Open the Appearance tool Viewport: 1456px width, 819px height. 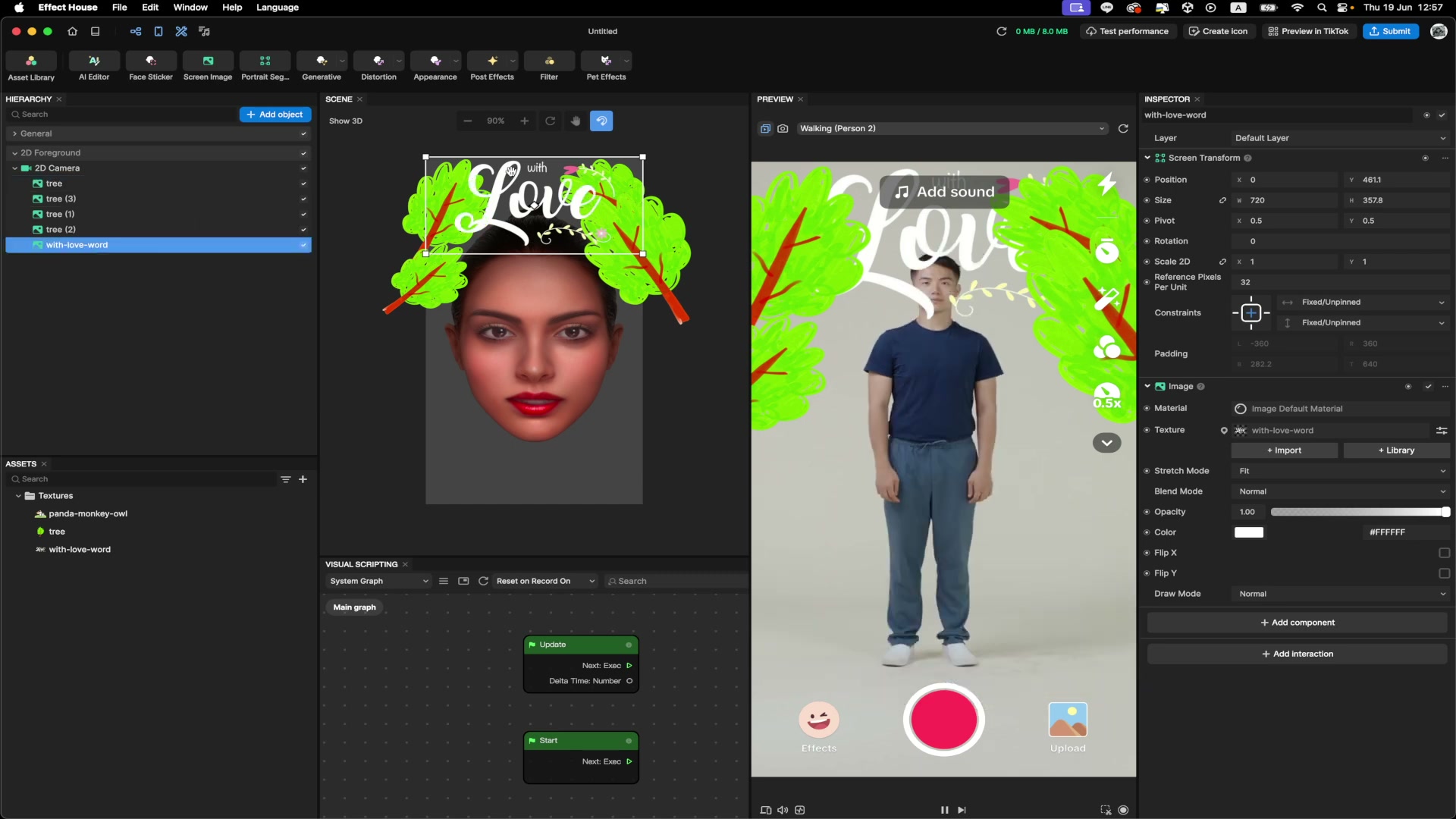[x=435, y=66]
